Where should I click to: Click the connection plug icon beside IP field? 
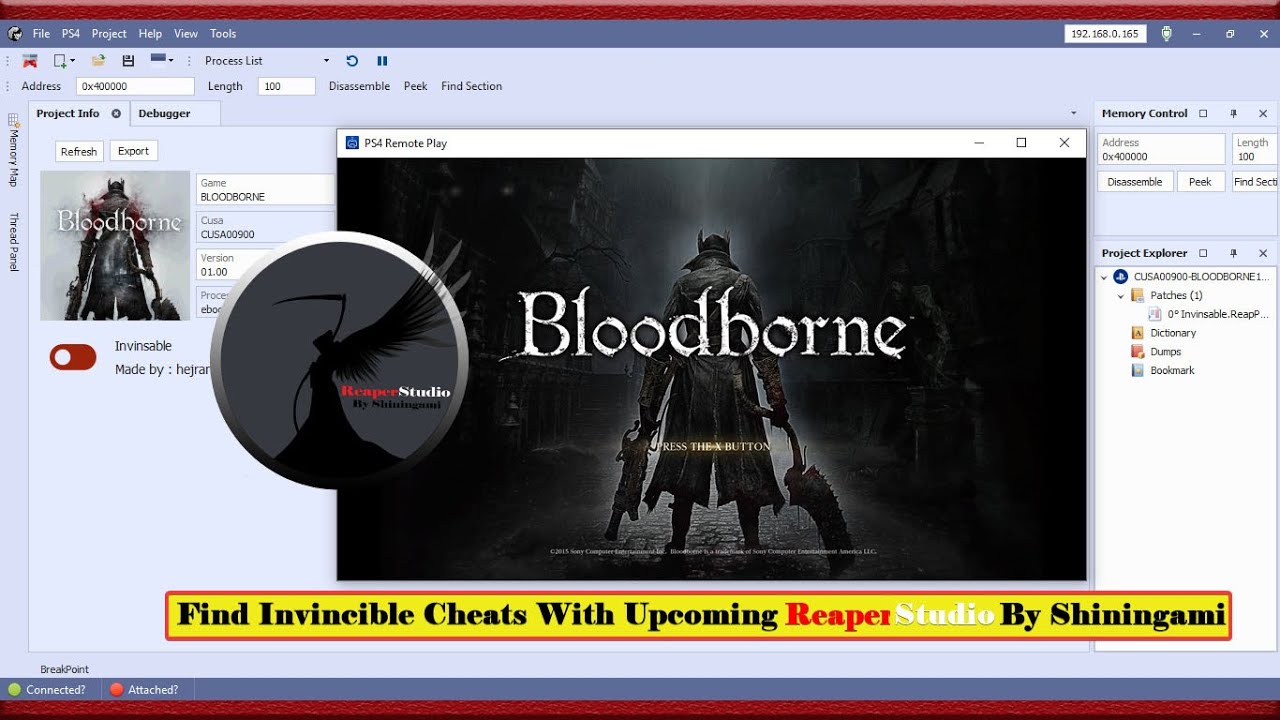tap(1166, 34)
